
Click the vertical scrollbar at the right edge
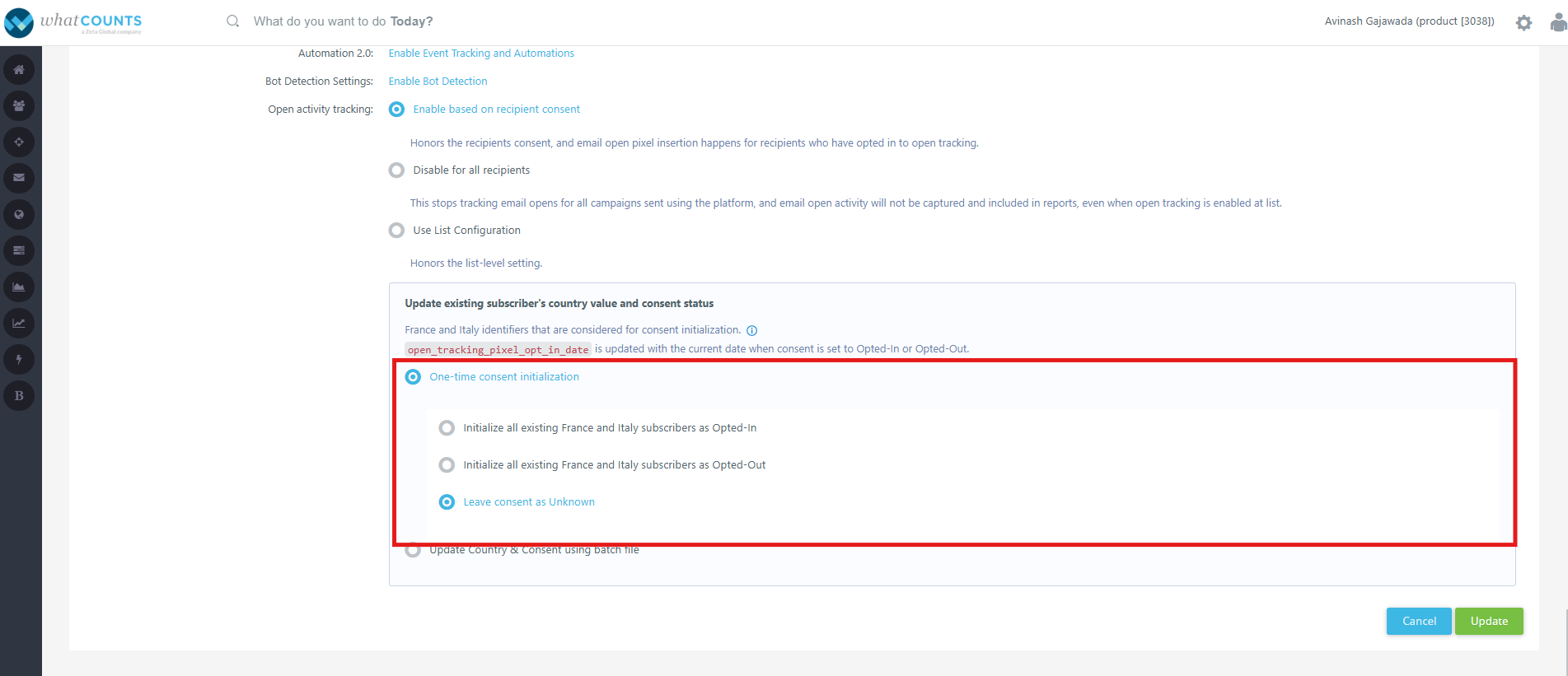coord(1565,642)
